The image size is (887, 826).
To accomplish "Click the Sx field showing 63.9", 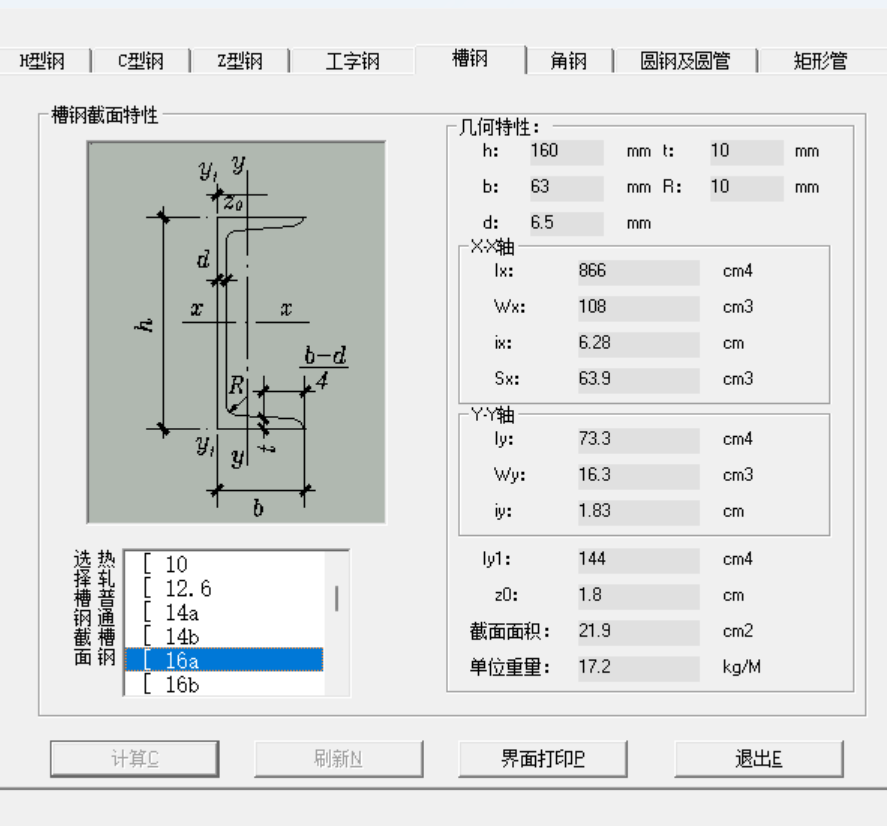I will click(639, 380).
